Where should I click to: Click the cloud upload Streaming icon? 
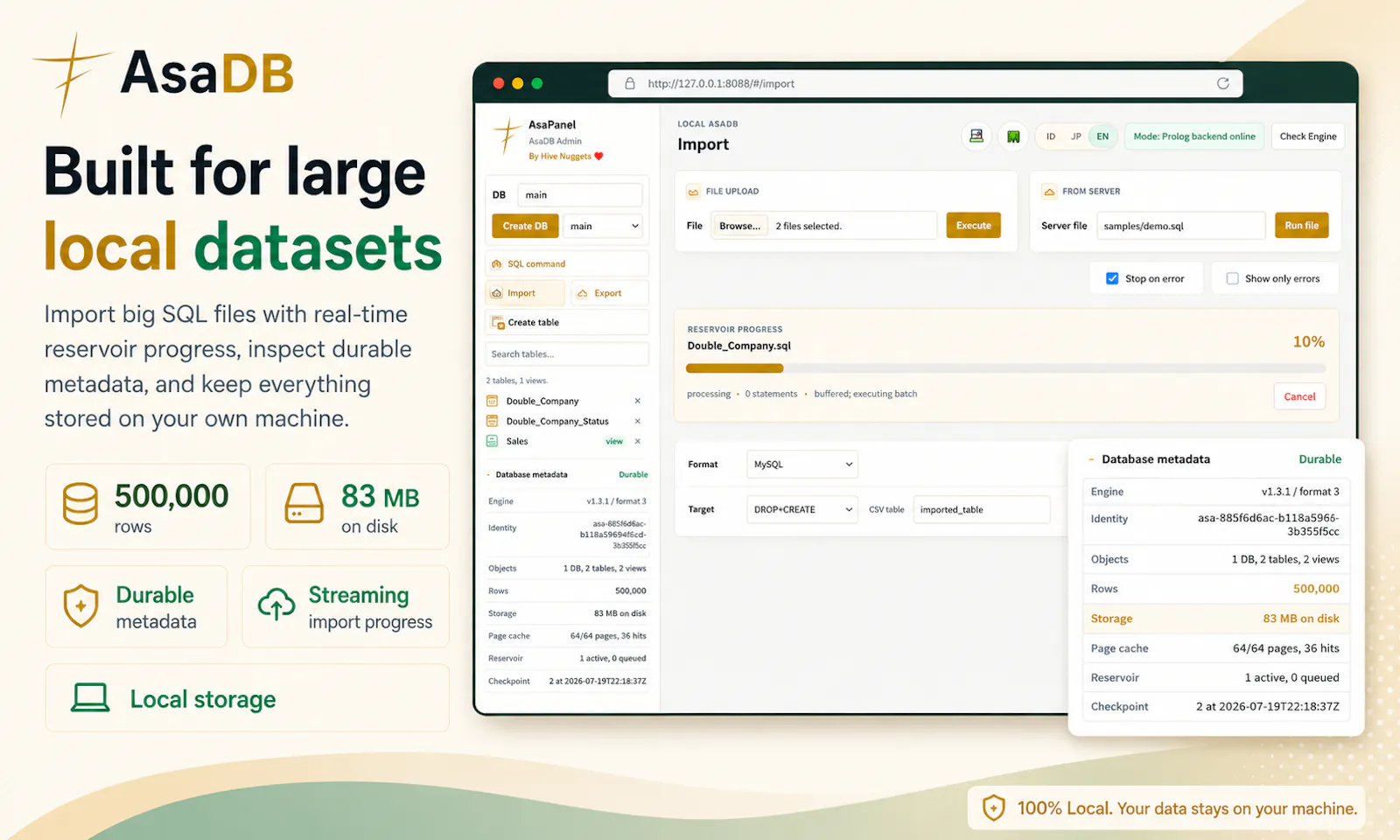point(276,604)
